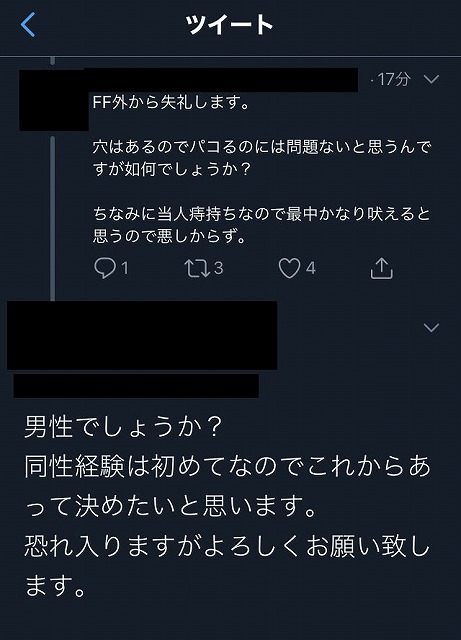View the reply count 1

(125, 268)
